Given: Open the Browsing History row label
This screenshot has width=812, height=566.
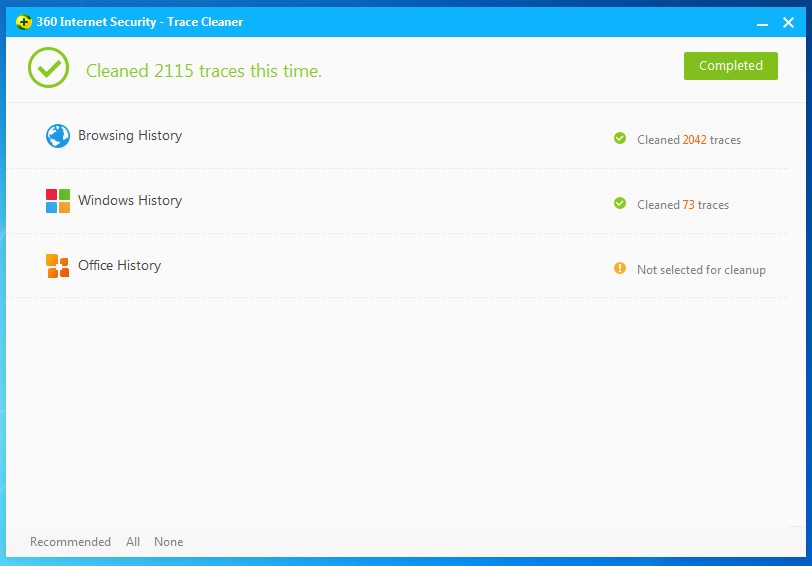Looking at the screenshot, I should (130, 136).
